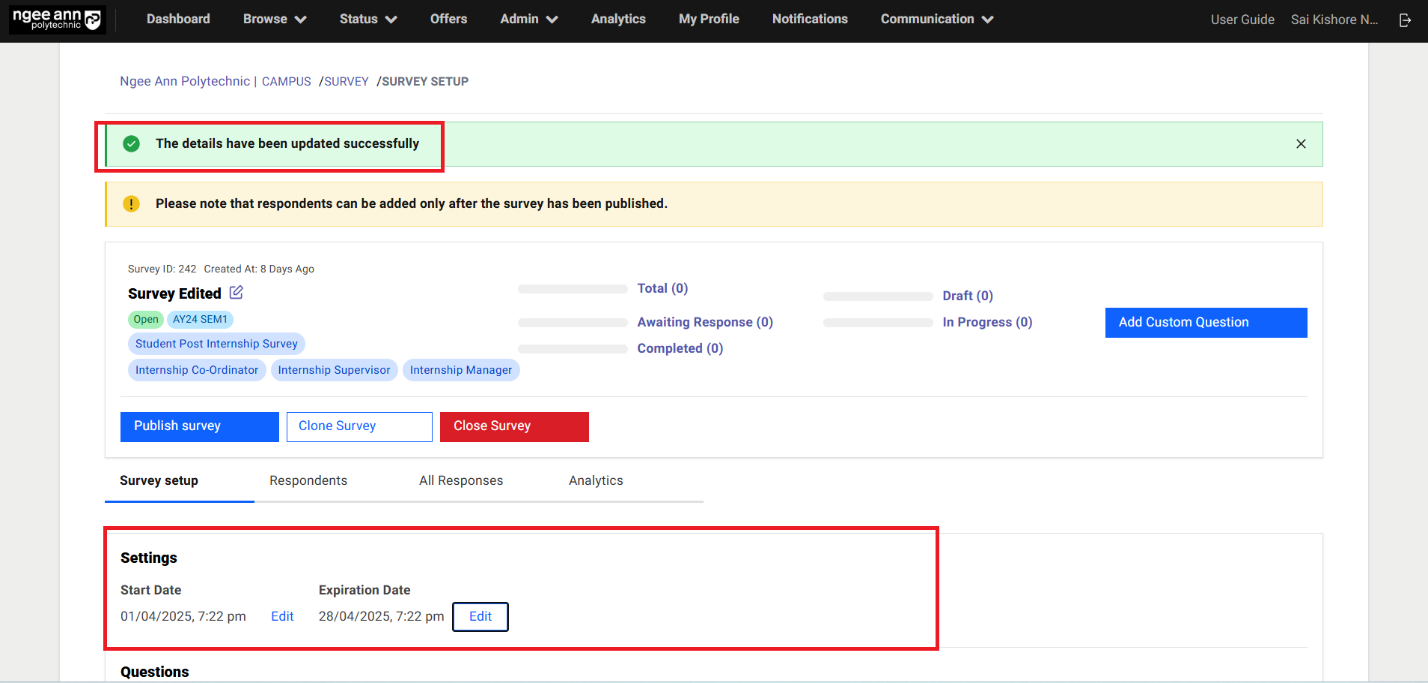Viewport: 1428px width, 683px height.
Task: Click Add Custom Question button
Action: (x=1205, y=322)
